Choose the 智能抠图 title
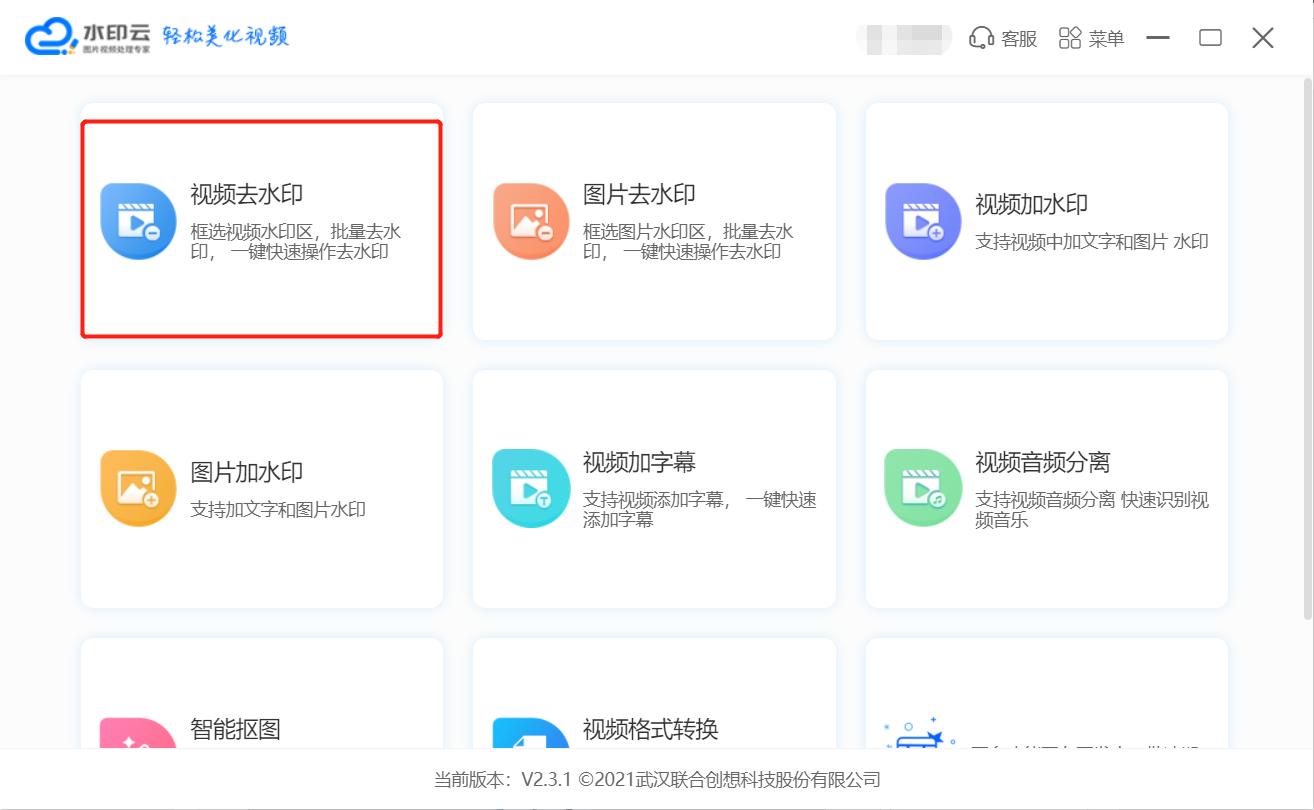The height and width of the screenshot is (810, 1314). (235, 729)
